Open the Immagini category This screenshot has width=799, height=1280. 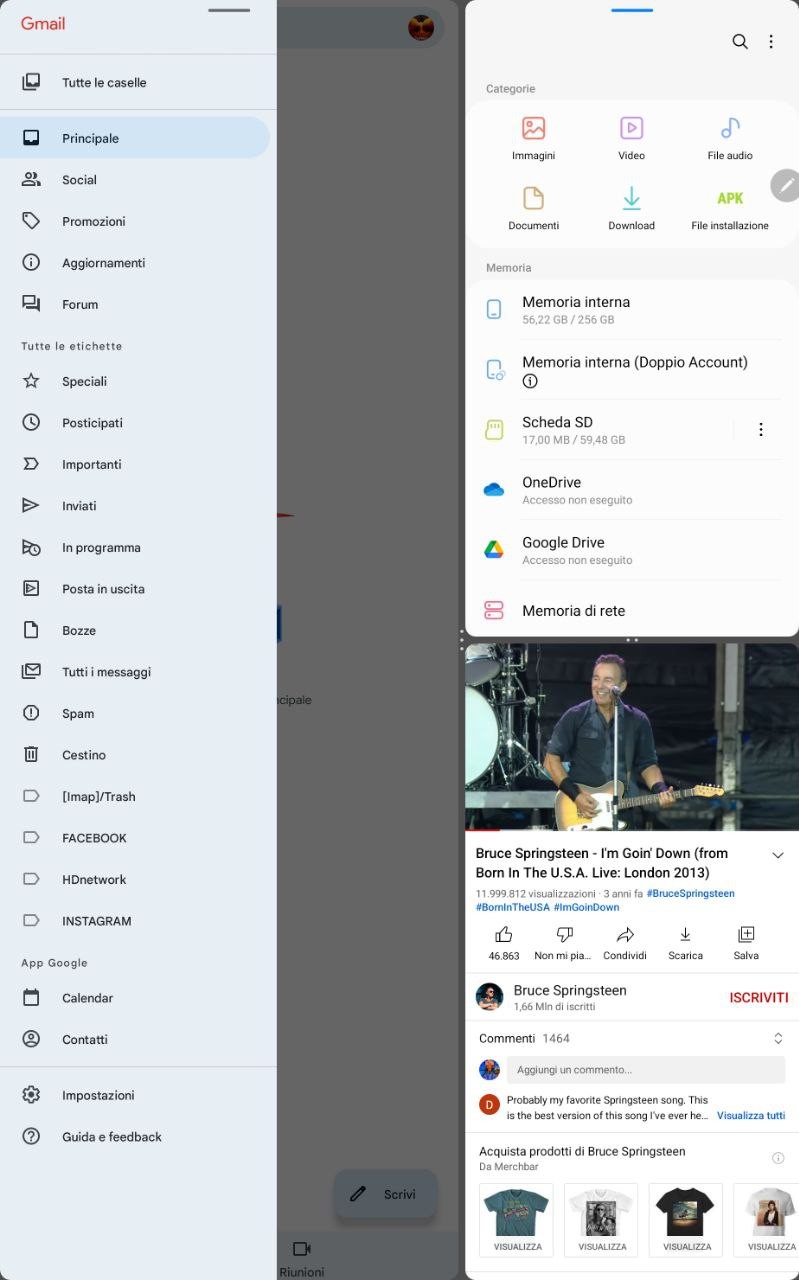tap(533, 138)
